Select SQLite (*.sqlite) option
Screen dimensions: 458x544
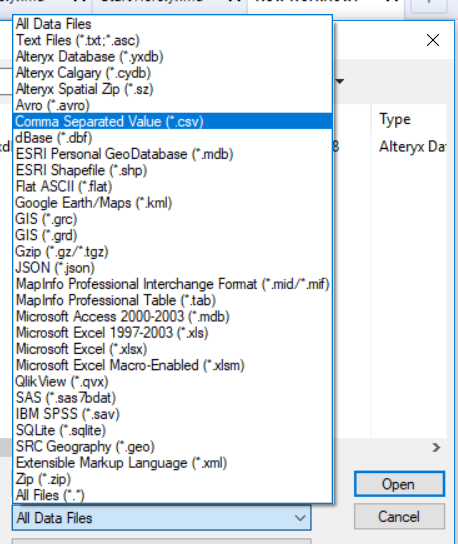tap(172, 431)
